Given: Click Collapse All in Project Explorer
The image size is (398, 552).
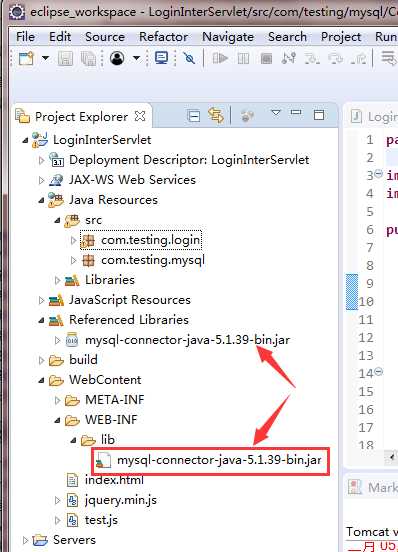Looking at the screenshot, I should (x=194, y=116).
